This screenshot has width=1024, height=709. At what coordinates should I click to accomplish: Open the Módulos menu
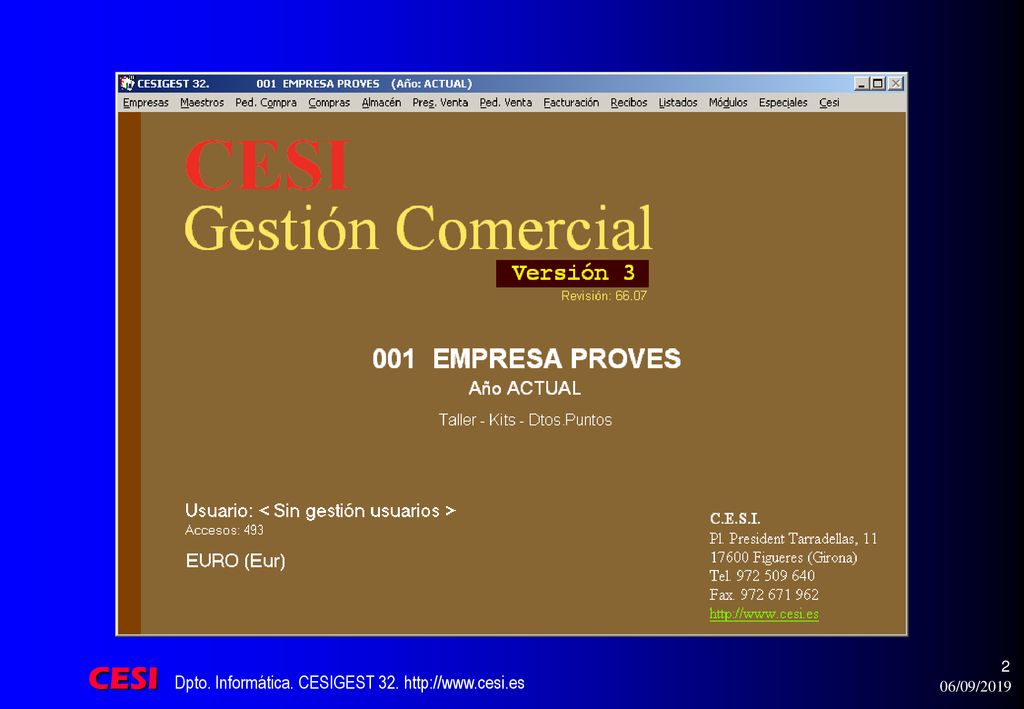click(x=728, y=102)
